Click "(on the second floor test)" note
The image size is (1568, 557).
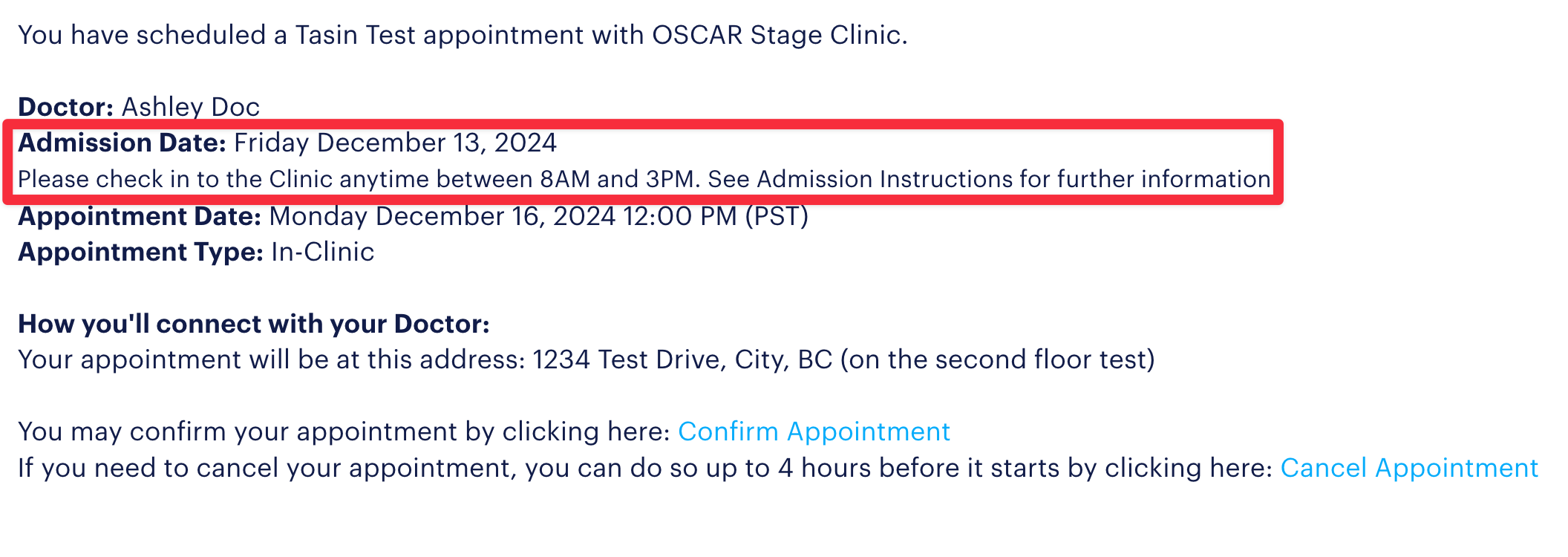997,359
